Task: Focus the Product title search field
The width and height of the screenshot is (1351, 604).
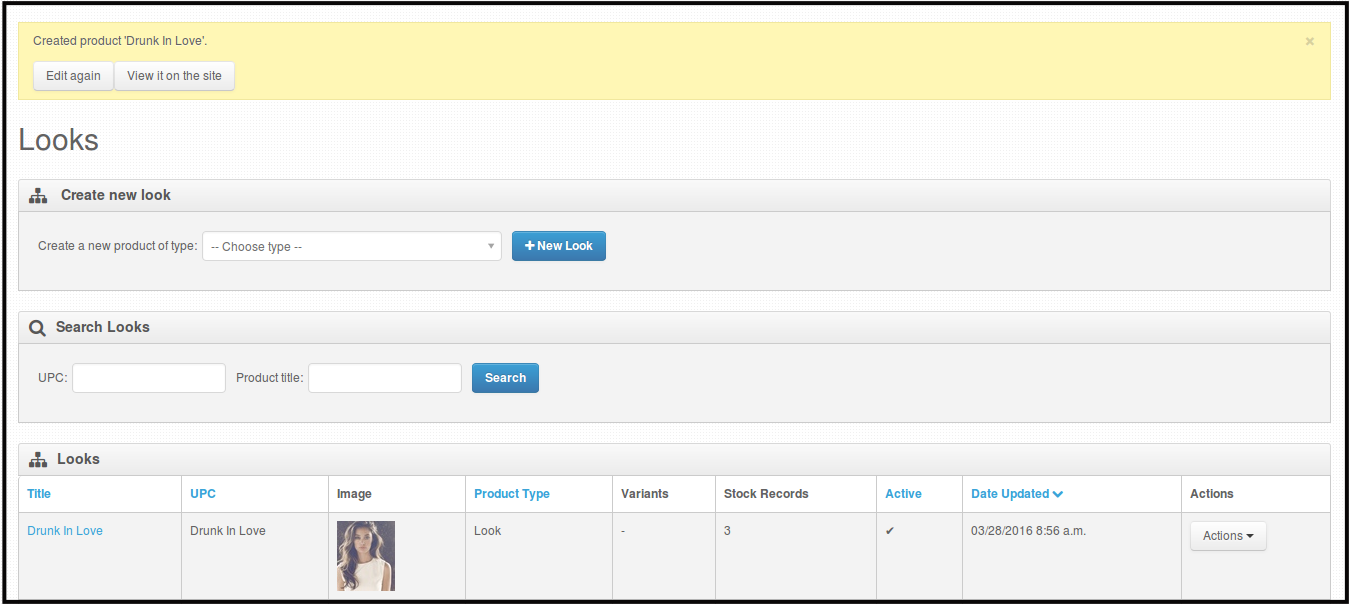Action: (x=385, y=378)
